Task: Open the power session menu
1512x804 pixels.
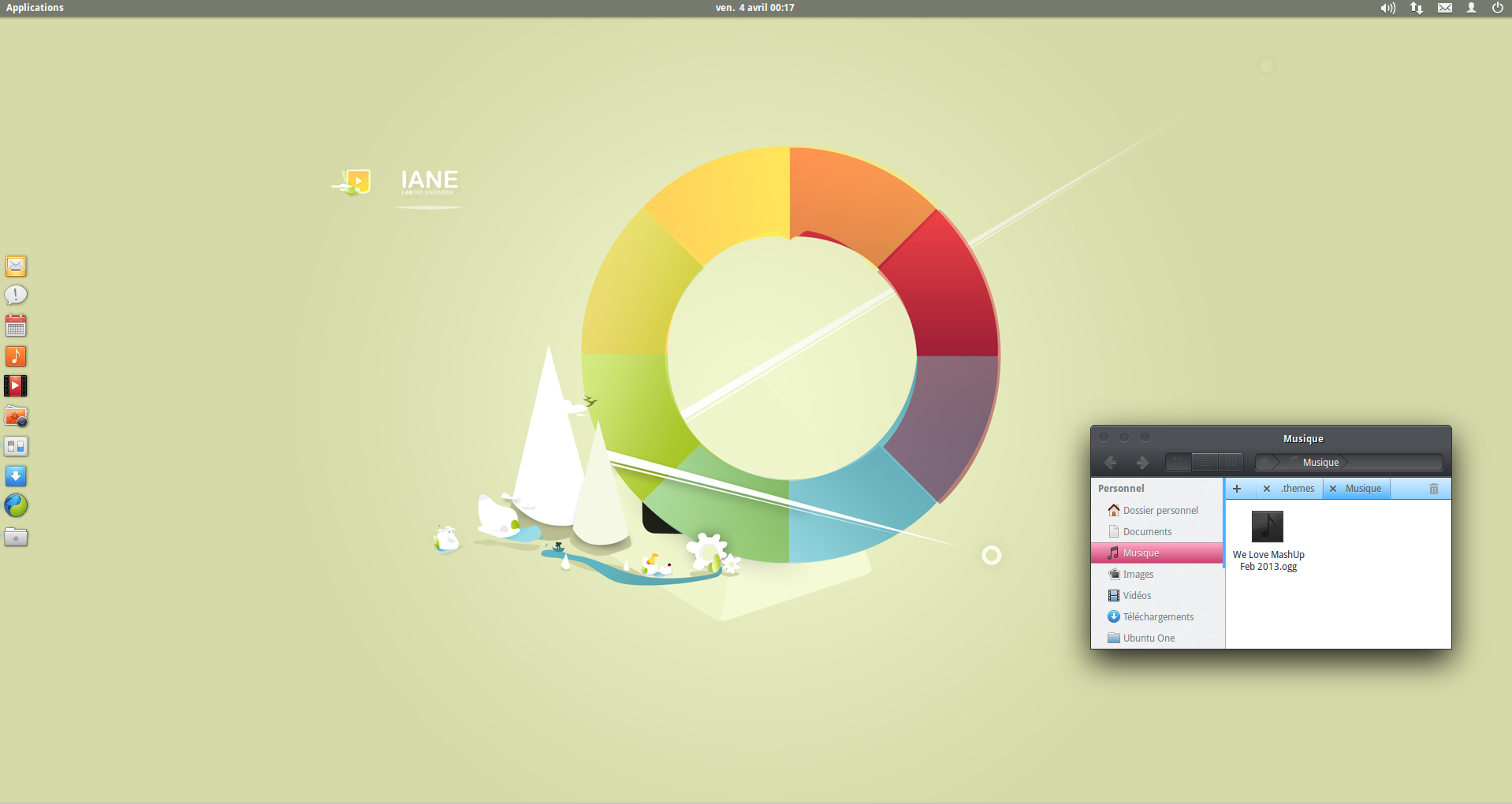Action: point(1497,8)
